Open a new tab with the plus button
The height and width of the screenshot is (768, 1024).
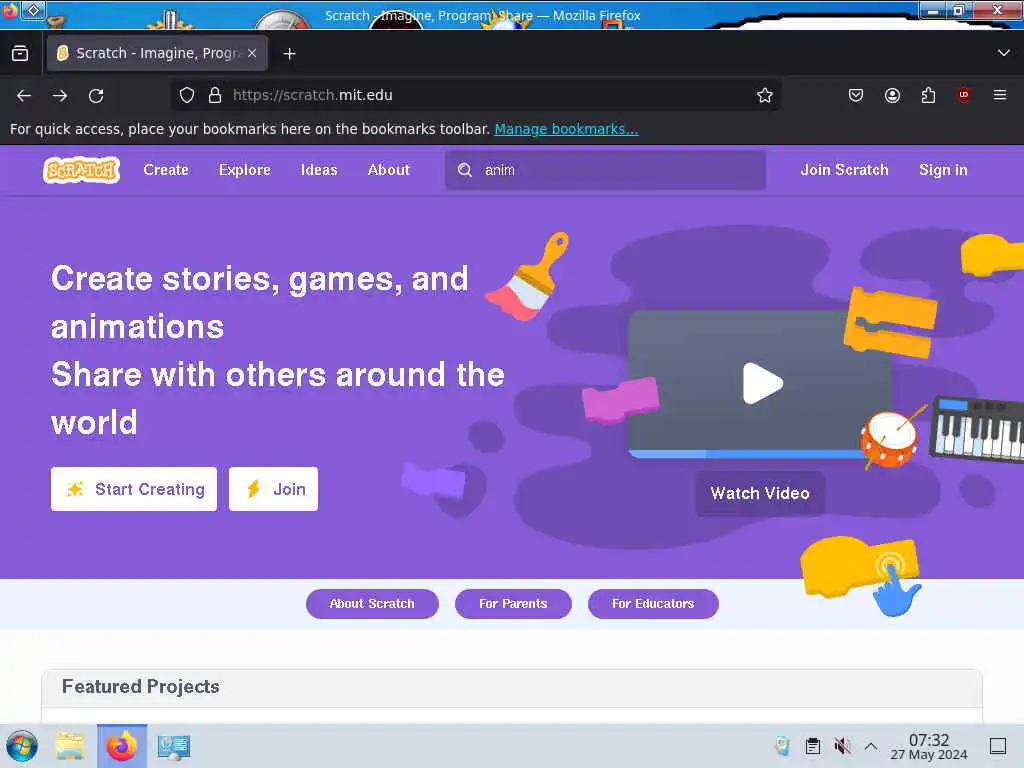[x=289, y=54]
